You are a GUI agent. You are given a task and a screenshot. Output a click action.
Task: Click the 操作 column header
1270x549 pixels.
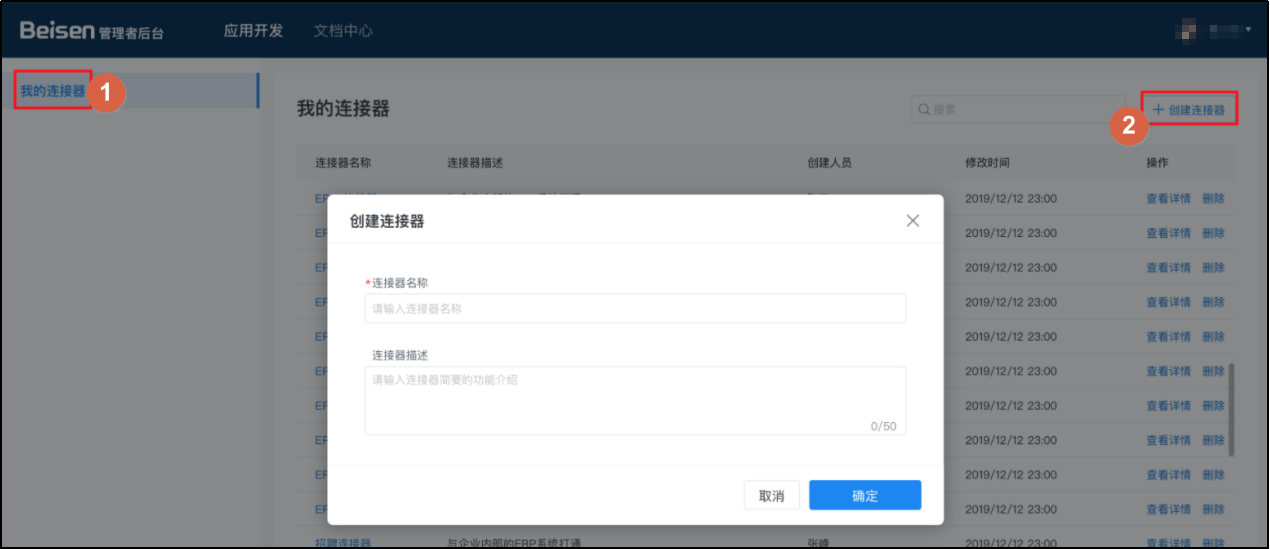(x=1157, y=163)
